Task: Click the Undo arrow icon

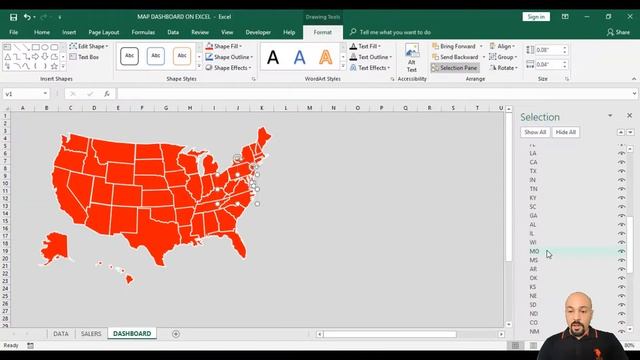Action: tap(27, 17)
